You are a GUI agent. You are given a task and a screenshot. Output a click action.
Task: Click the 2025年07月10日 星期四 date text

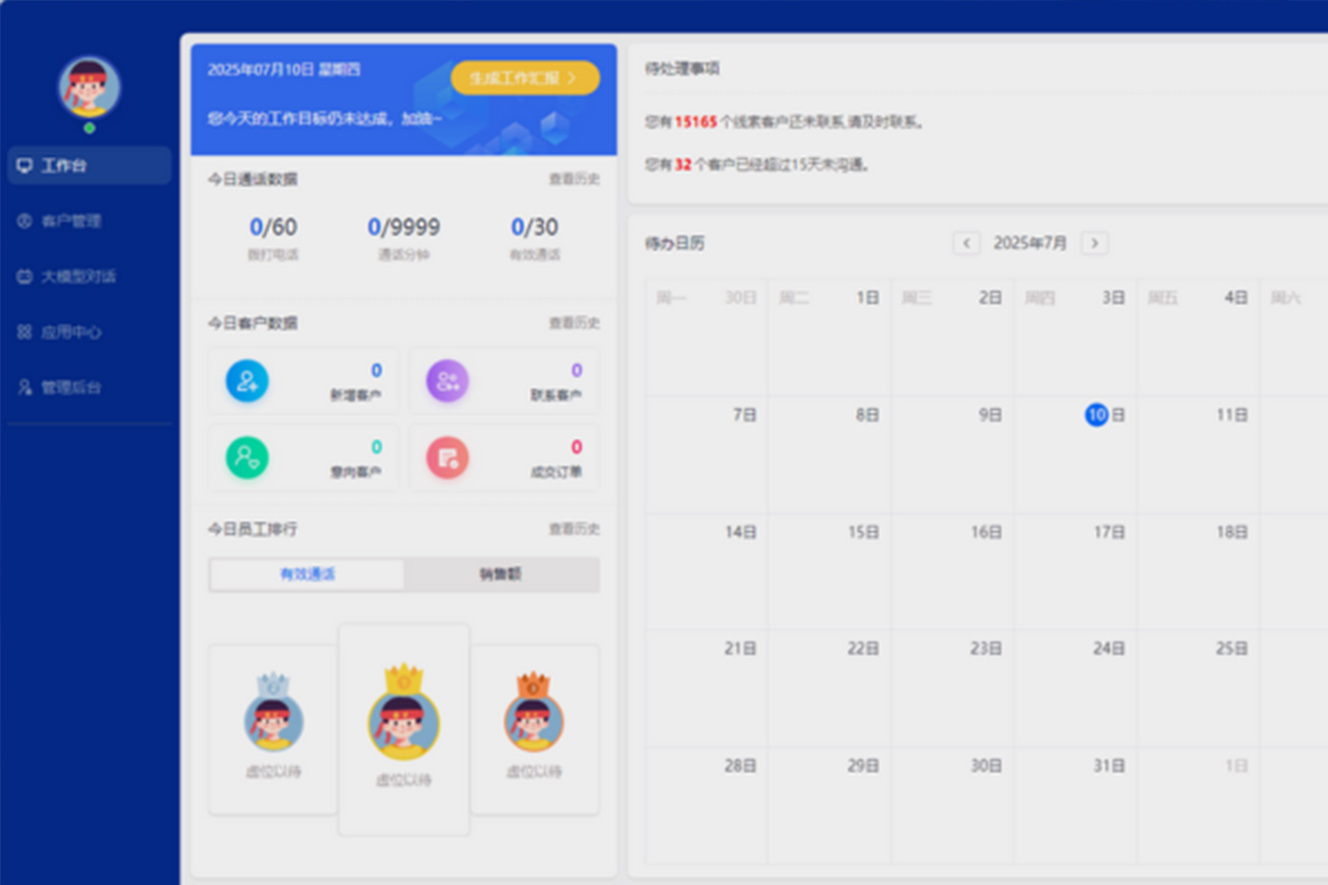(x=284, y=70)
